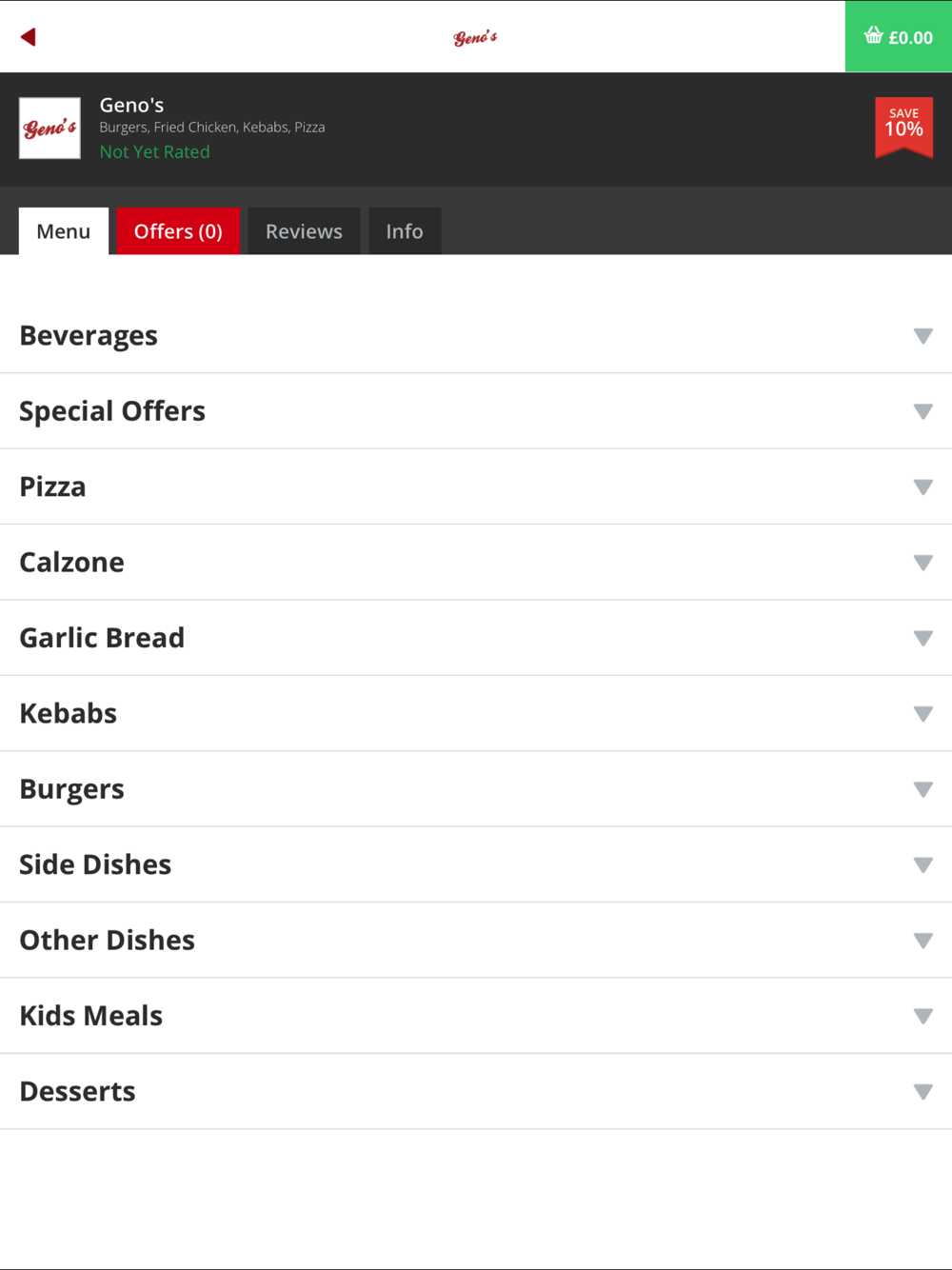
Task: Open the Side Dishes category
Action: 476,864
